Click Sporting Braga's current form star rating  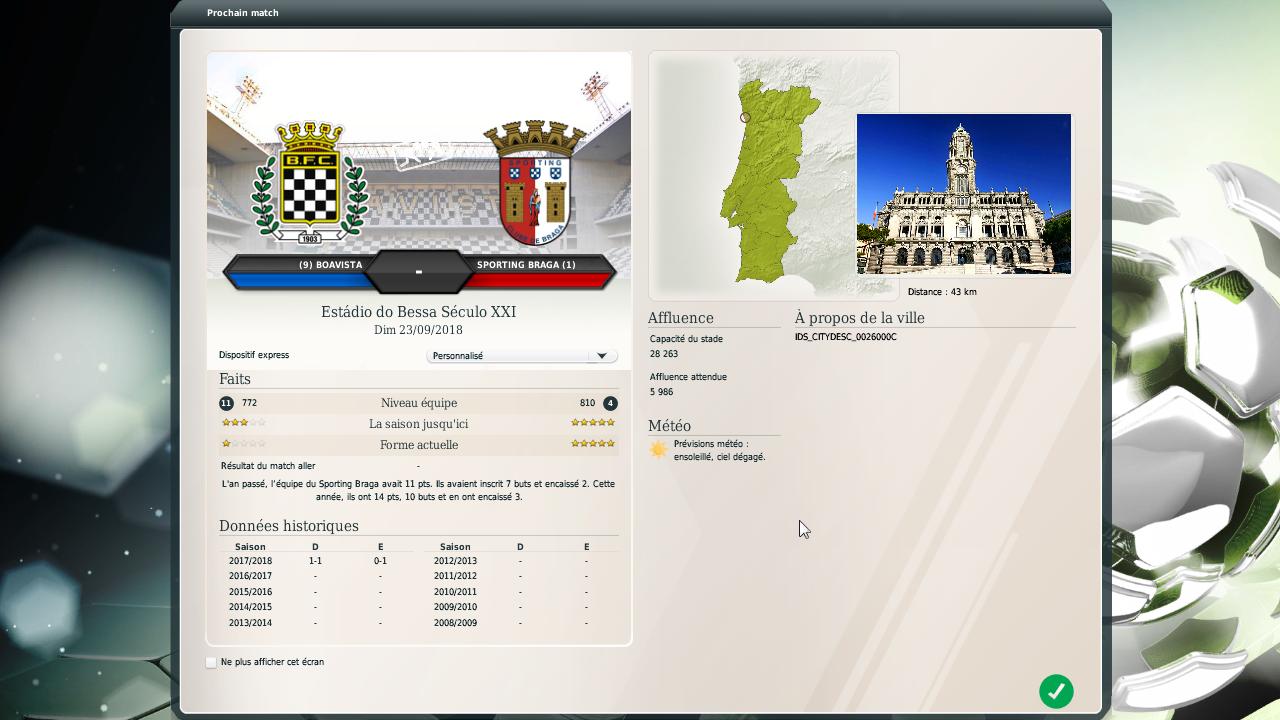pyautogui.click(x=593, y=444)
